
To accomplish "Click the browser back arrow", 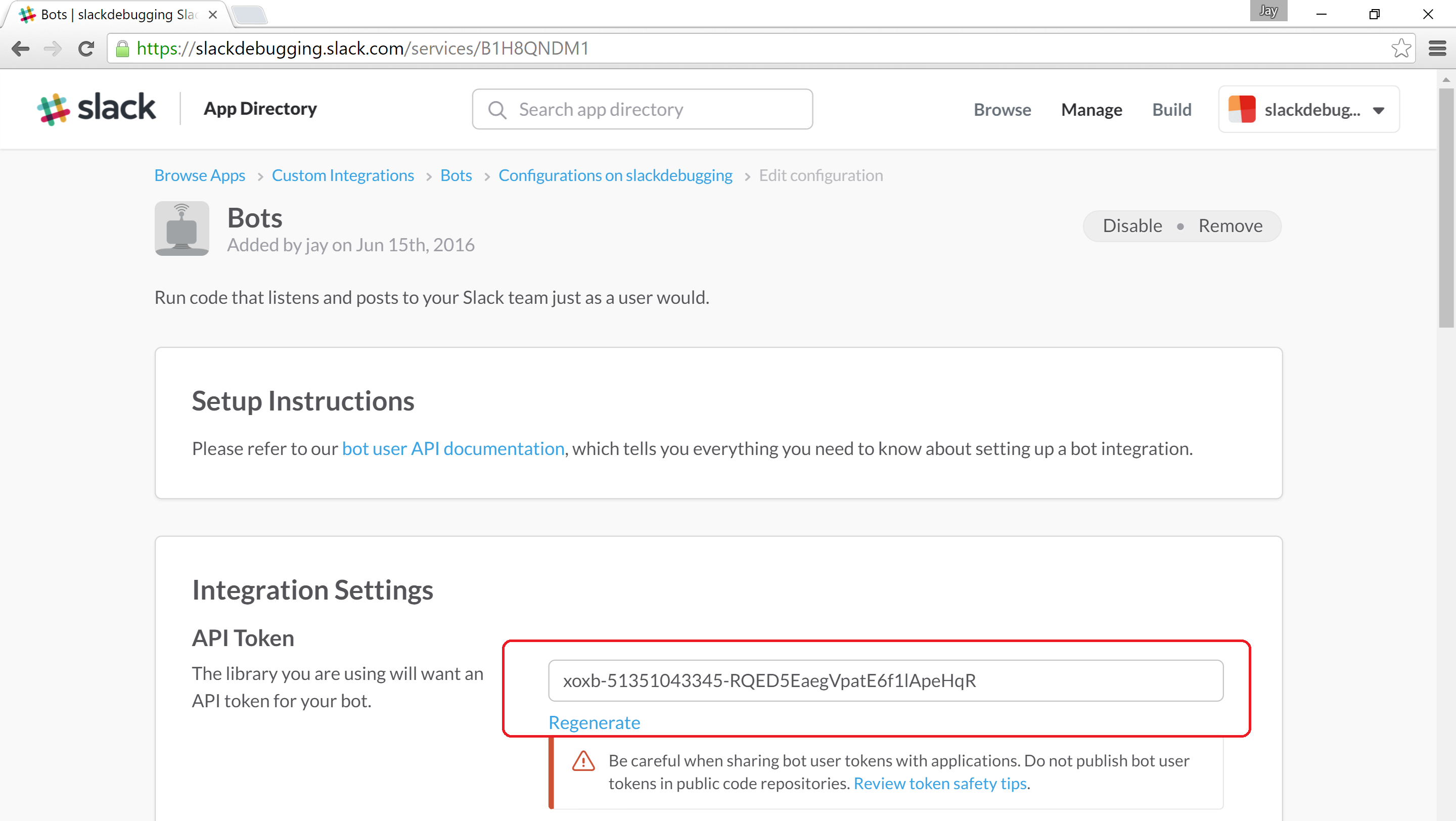I will tap(20, 49).
